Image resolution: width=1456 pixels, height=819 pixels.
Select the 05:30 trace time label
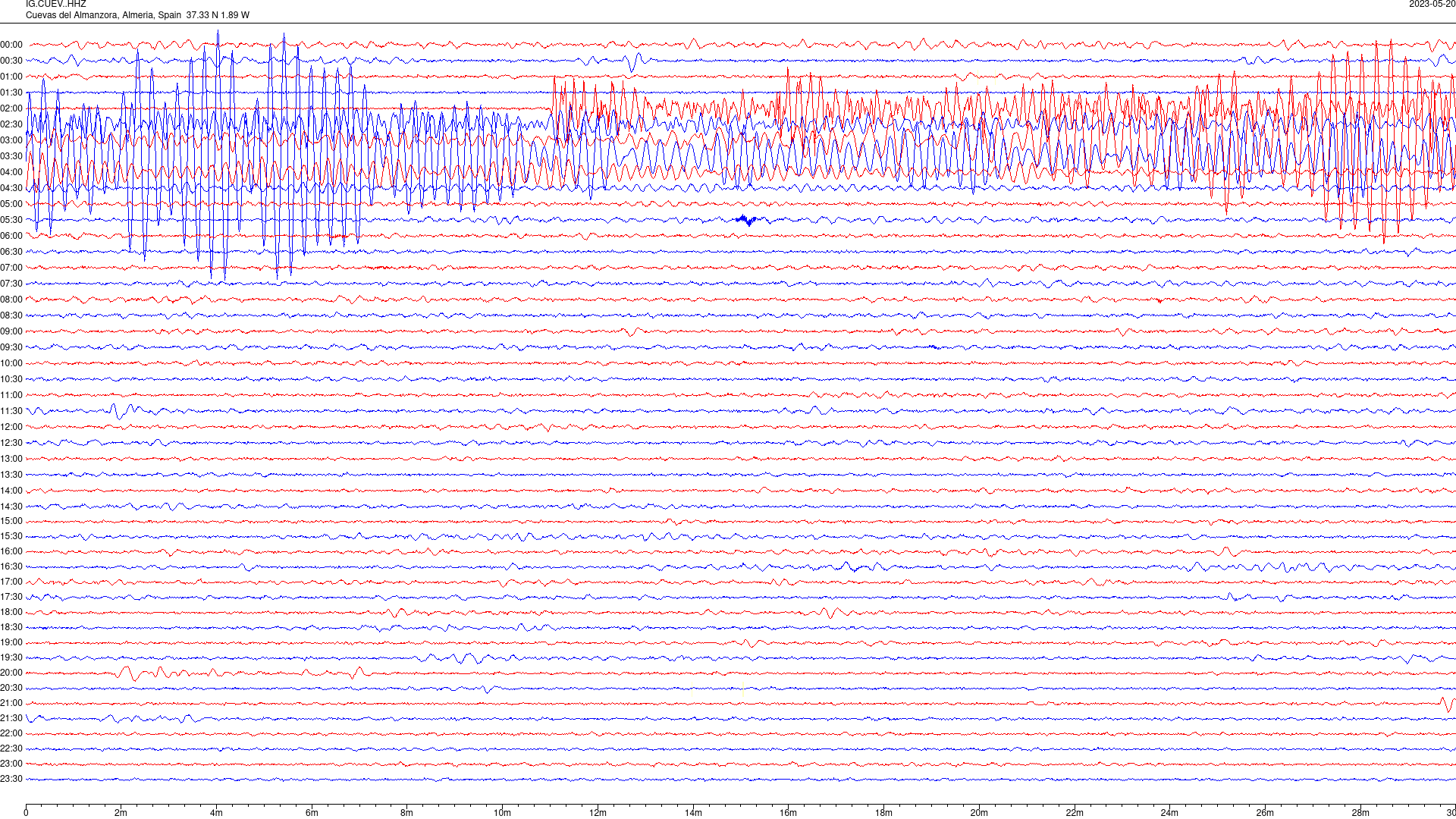coord(11,220)
